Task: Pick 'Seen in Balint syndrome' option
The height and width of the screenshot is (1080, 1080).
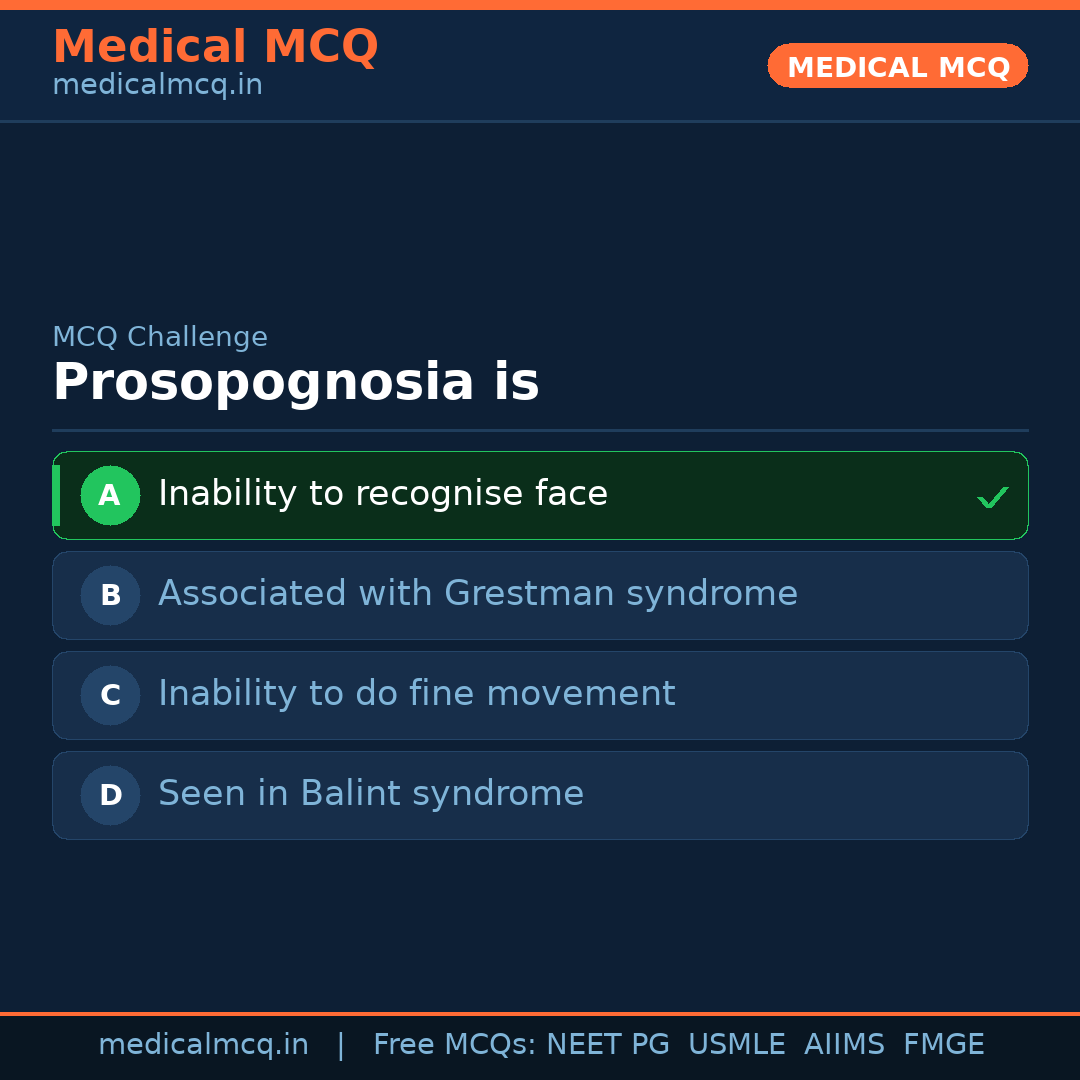Action: pyautogui.click(x=371, y=794)
